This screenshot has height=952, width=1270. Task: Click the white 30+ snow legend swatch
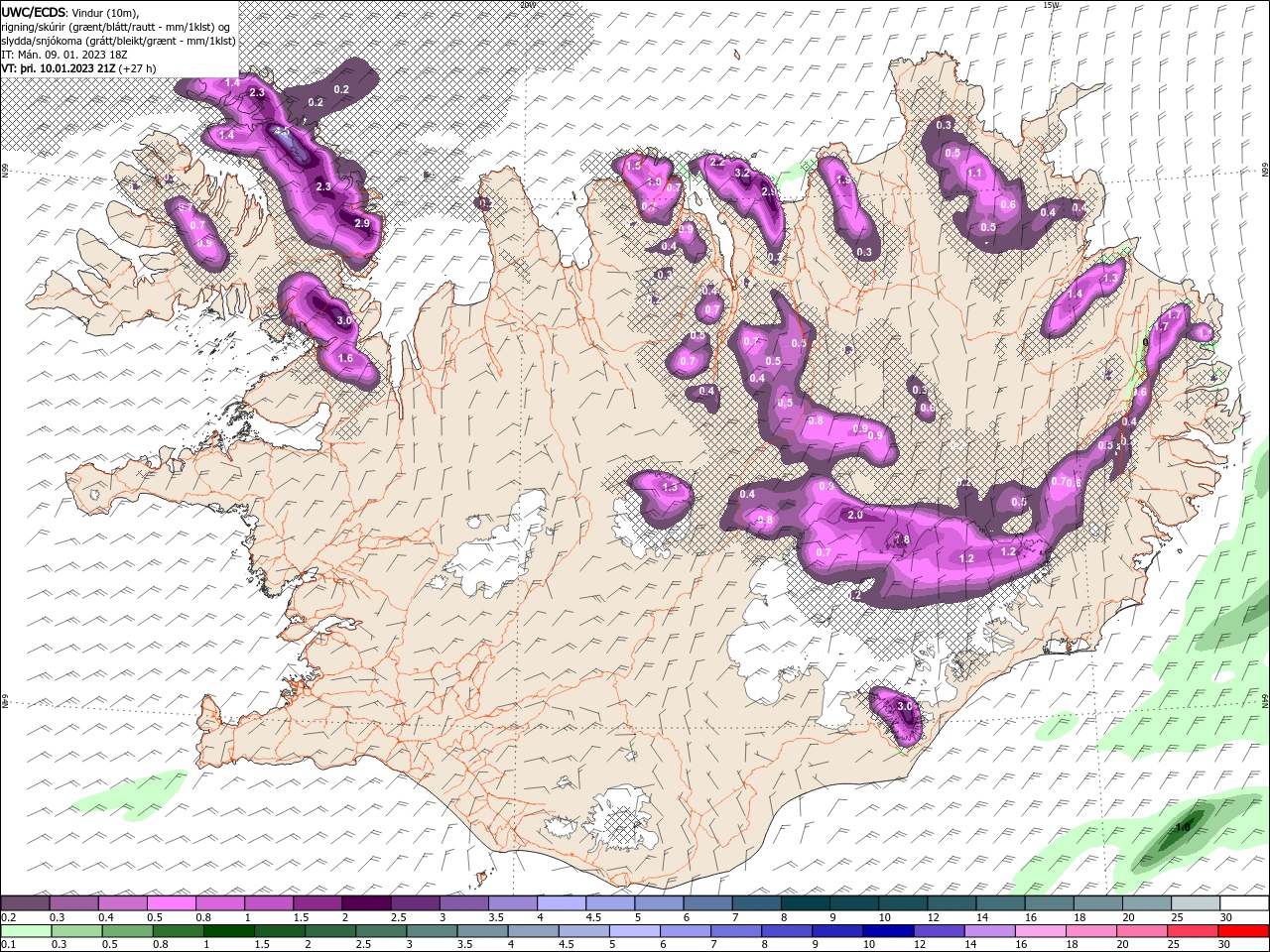1243,903
